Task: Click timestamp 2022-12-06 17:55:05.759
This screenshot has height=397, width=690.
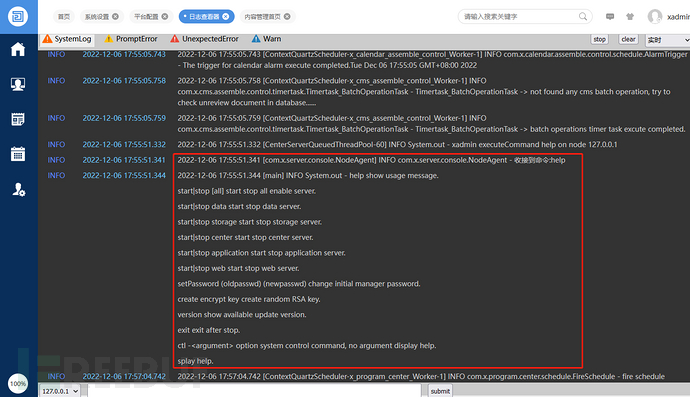Action: 124,118
